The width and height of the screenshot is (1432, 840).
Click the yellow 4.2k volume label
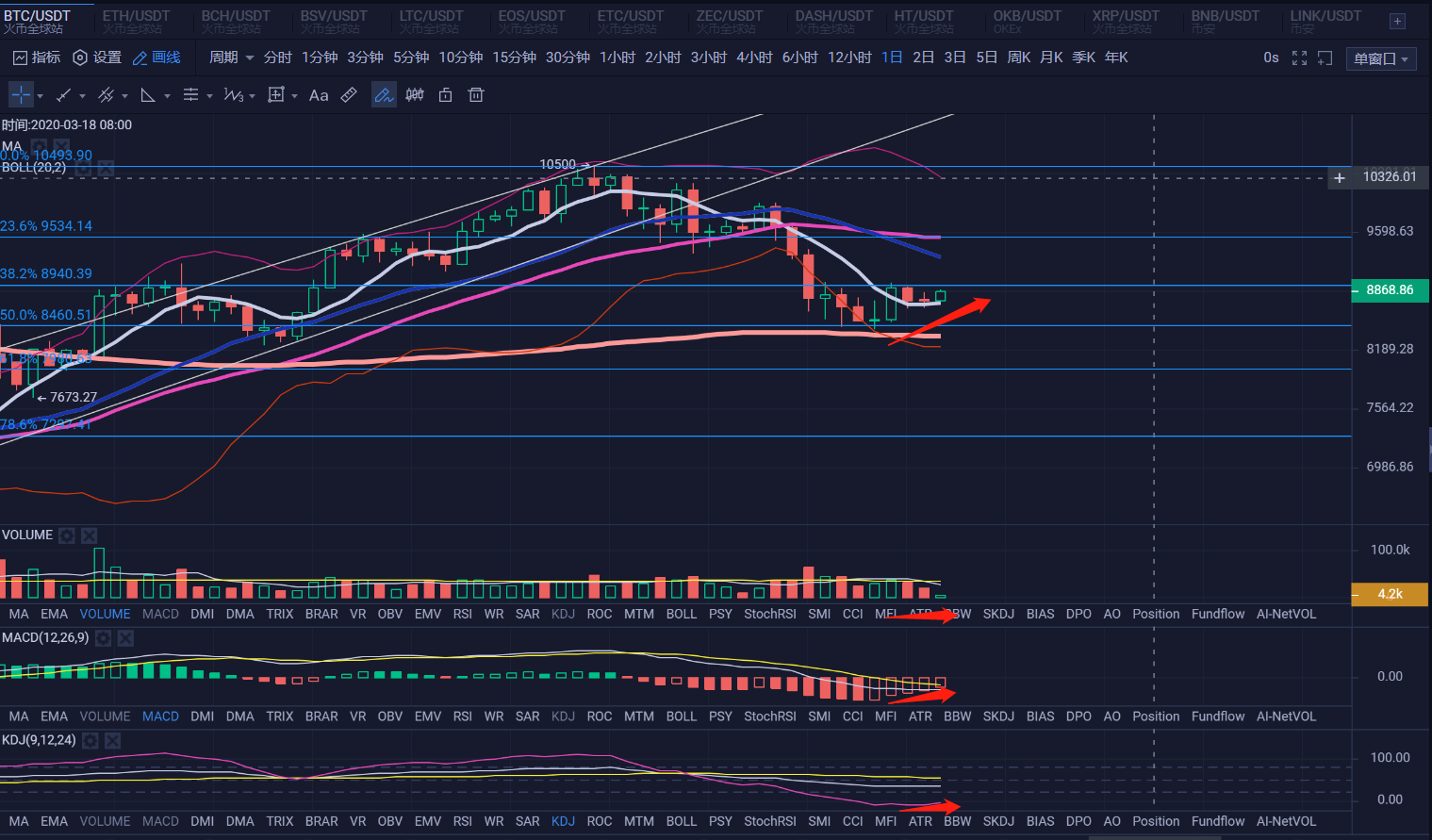(1390, 594)
